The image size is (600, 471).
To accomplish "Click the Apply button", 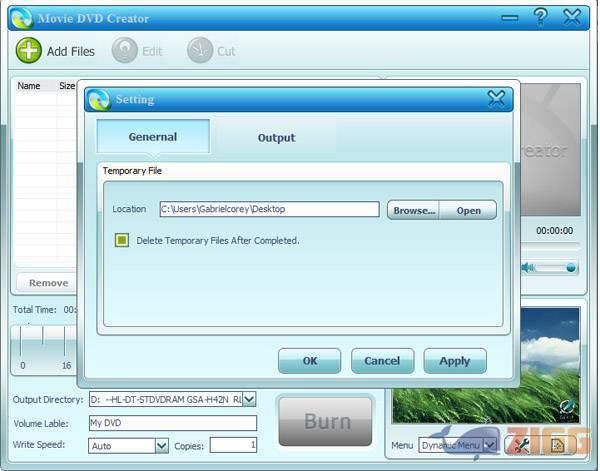I will click(455, 360).
